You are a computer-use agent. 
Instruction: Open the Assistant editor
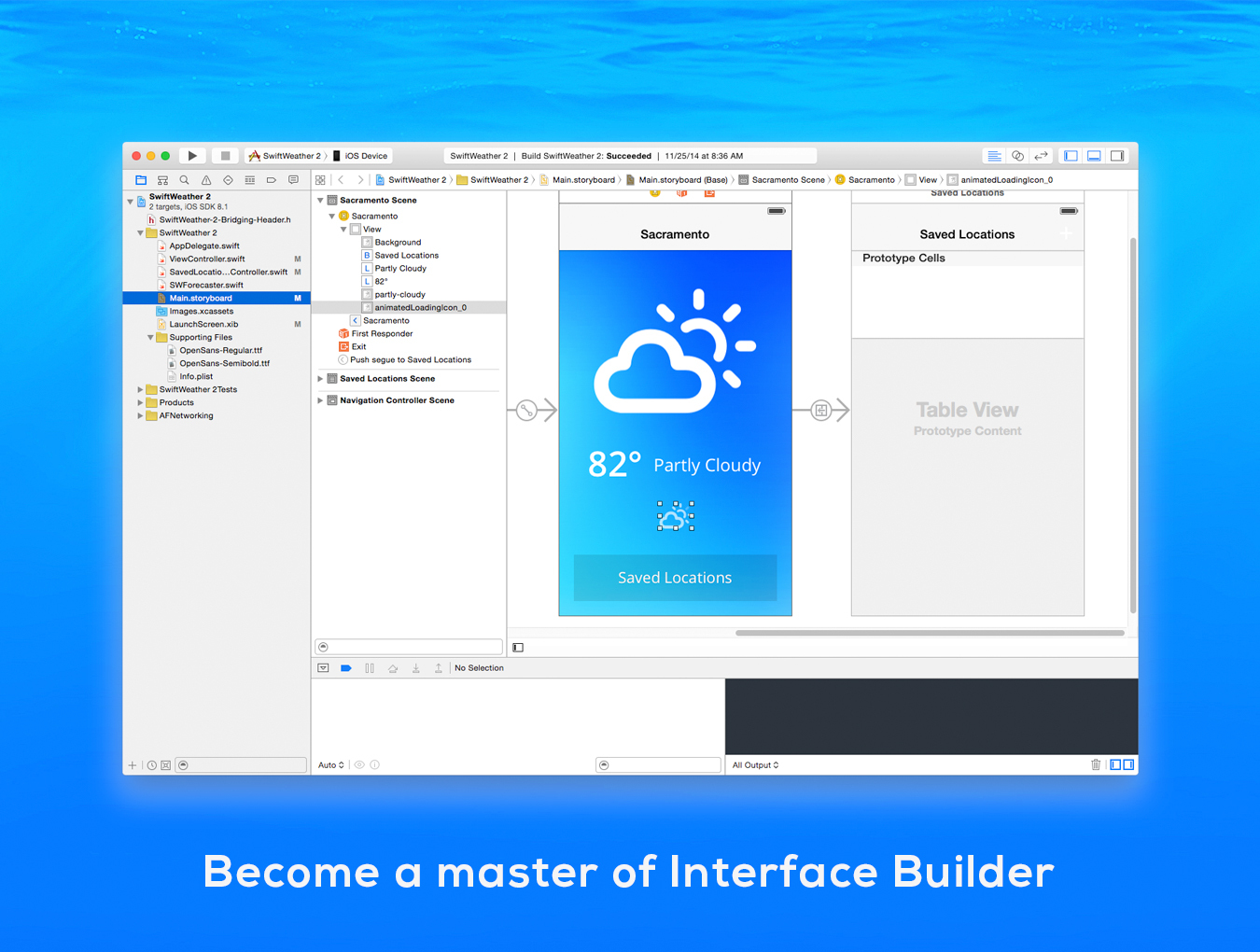tap(1017, 156)
